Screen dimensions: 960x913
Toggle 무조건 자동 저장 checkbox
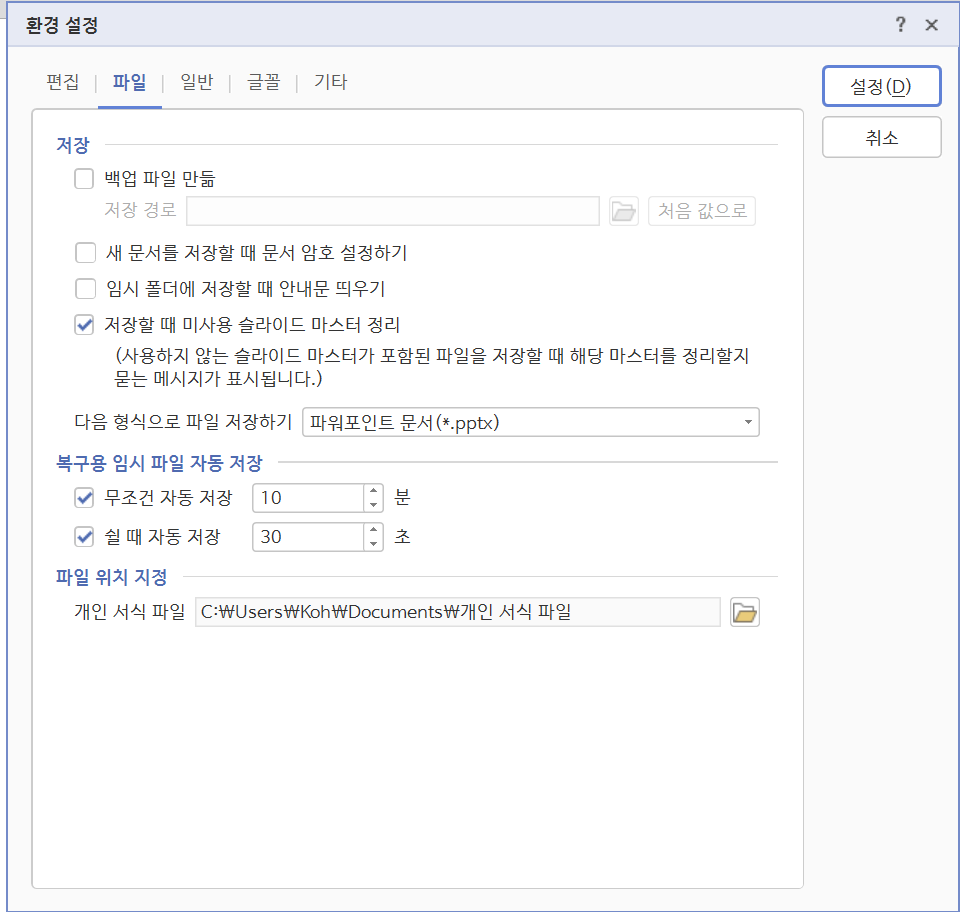[x=84, y=498]
